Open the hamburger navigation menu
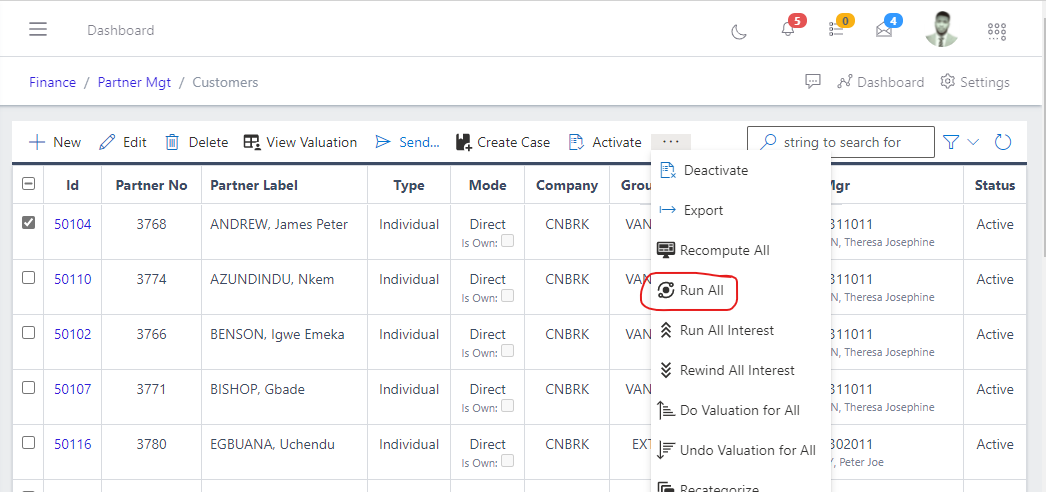This screenshot has height=492, width=1046. tap(38, 29)
